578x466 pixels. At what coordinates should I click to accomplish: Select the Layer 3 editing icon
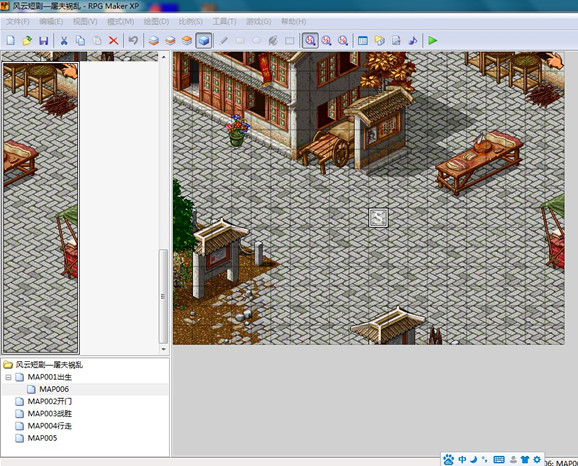[x=187, y=40]
